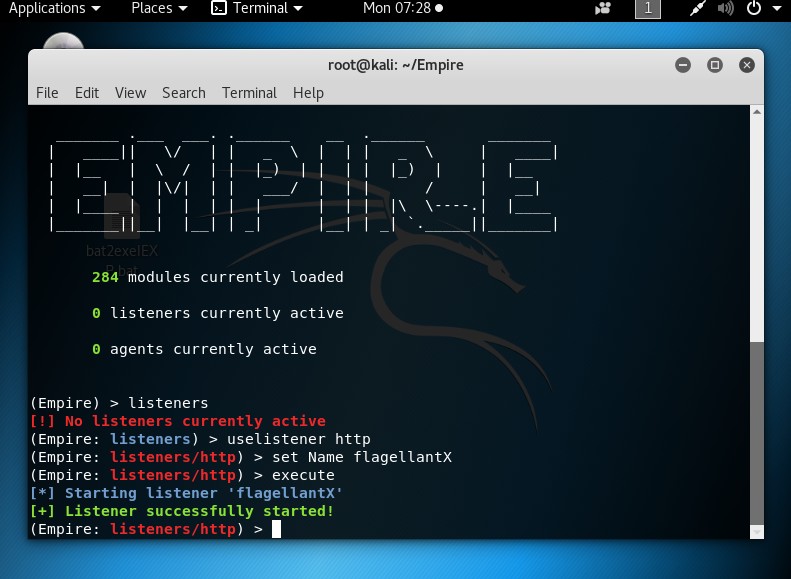Open the Search menu

(184, 93)
